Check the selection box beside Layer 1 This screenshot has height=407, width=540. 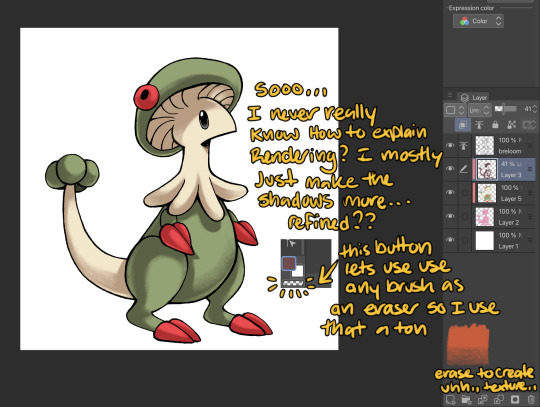pyautogui.click(x=464, y=240)
